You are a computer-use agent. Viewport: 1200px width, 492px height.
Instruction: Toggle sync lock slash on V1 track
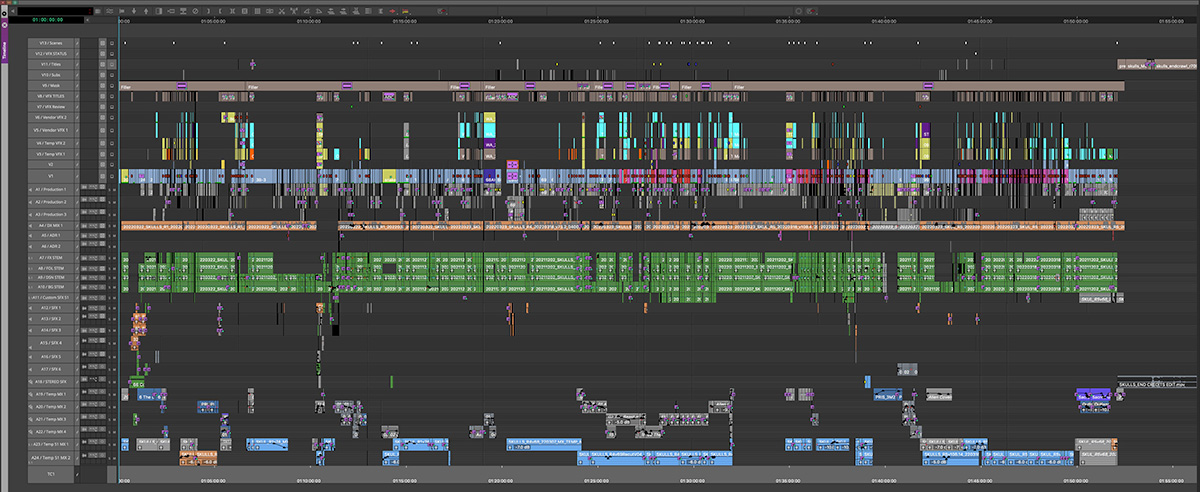77,176
